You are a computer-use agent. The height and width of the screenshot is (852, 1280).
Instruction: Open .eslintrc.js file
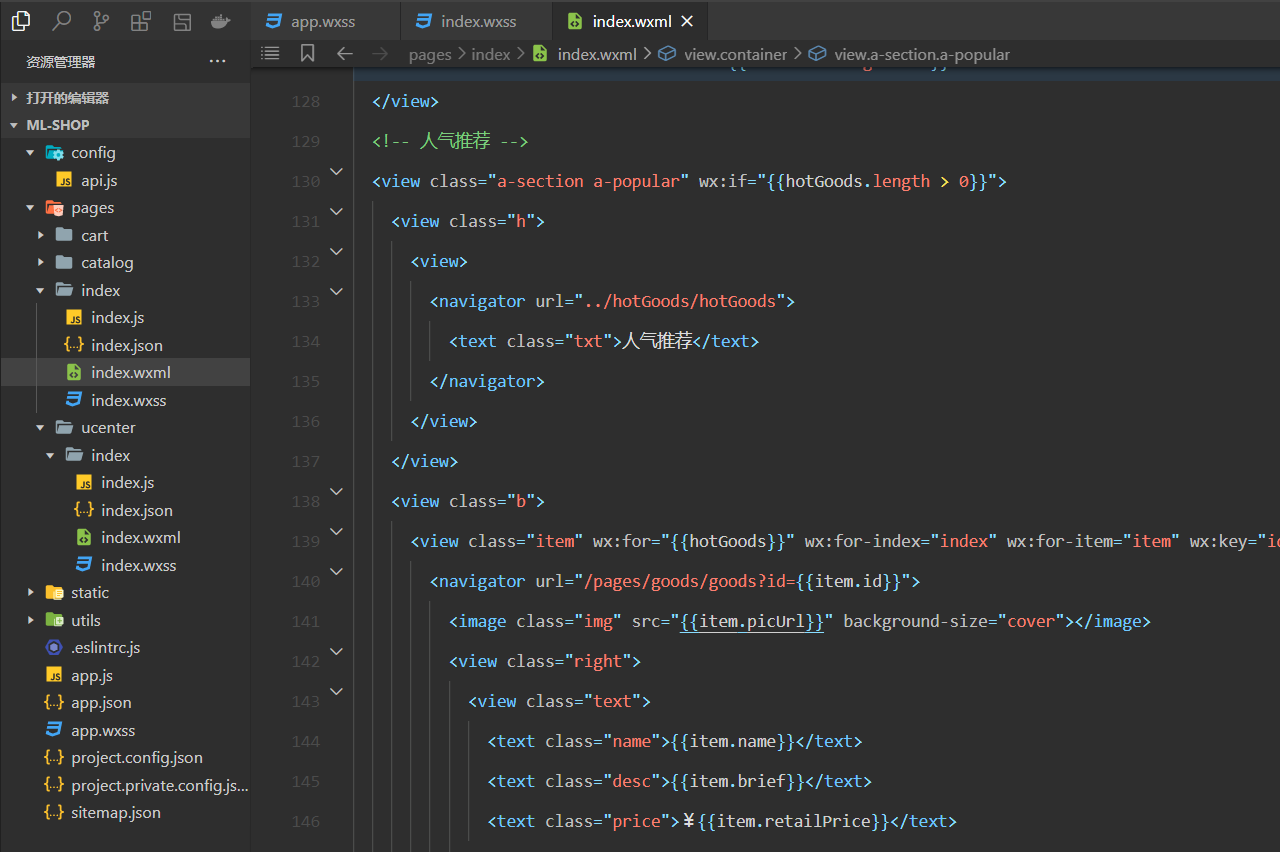pyautogui.click(x=125, y=648)
